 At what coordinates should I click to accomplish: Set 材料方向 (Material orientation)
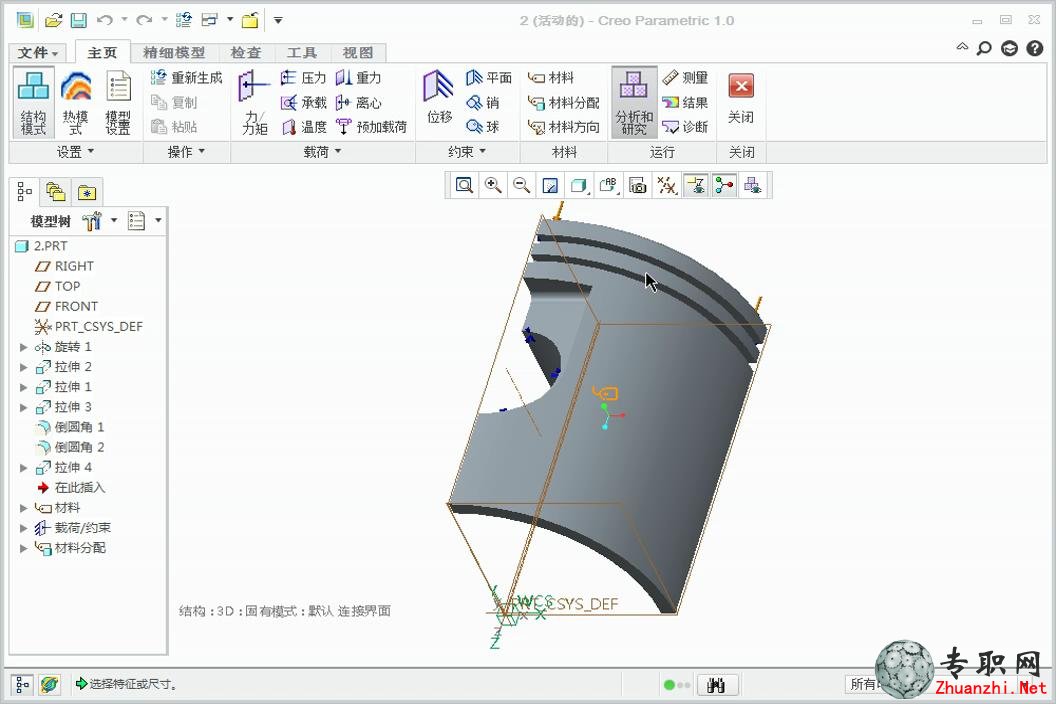[563, 127]
